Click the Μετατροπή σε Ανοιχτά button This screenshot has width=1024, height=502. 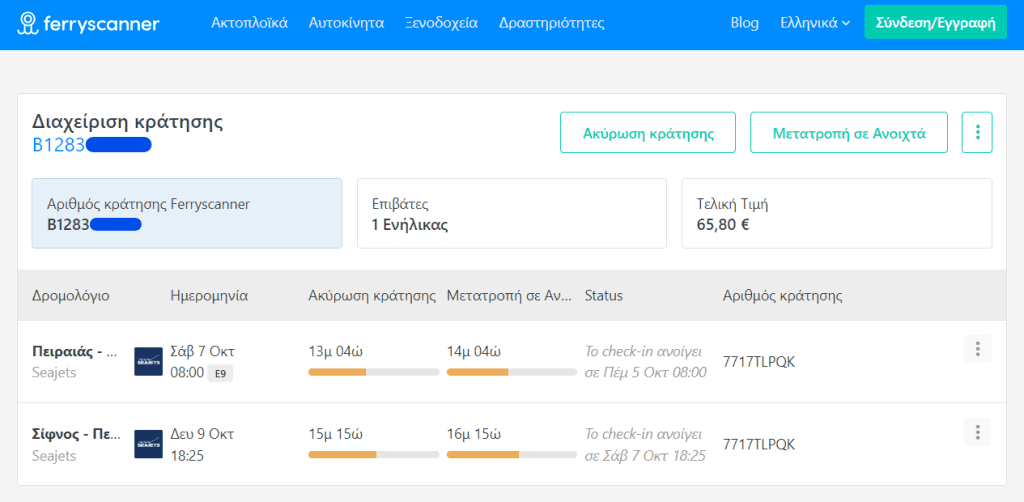coord(848,132)
